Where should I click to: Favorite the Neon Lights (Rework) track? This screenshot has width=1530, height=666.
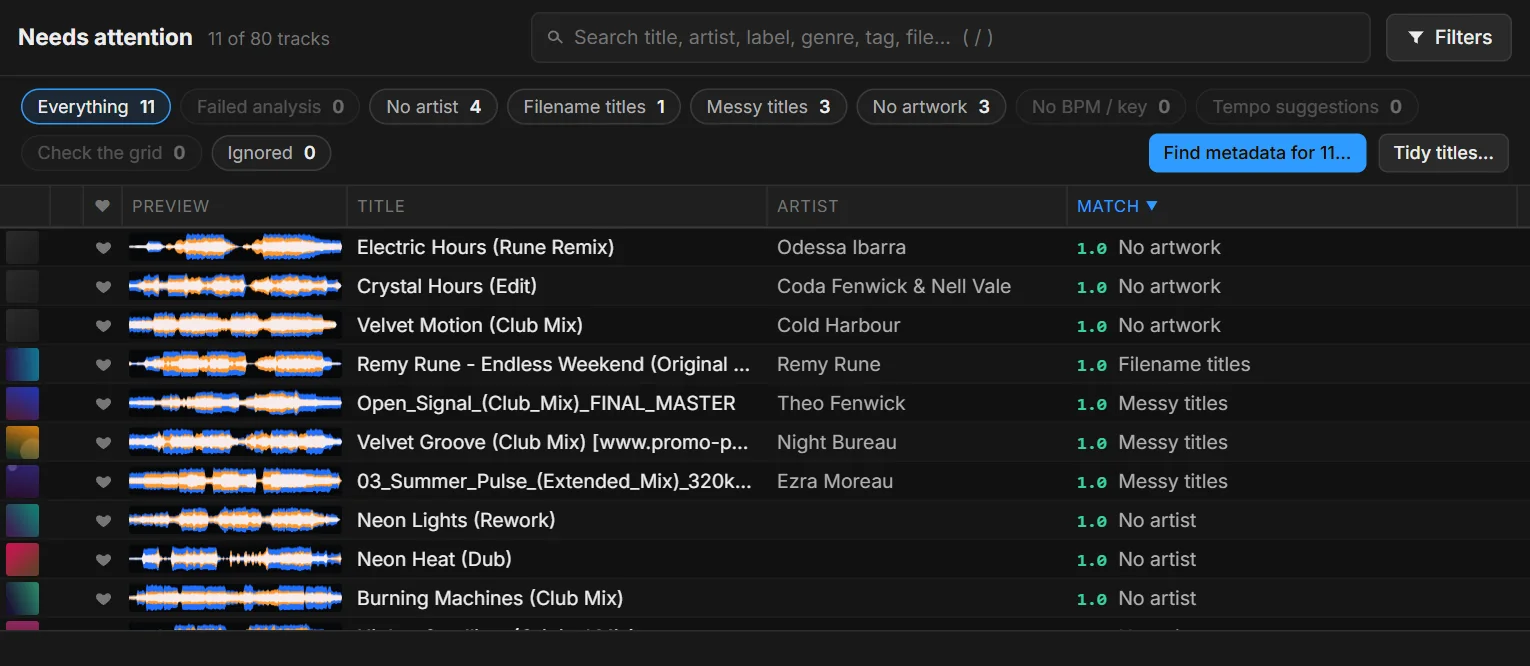103,521
